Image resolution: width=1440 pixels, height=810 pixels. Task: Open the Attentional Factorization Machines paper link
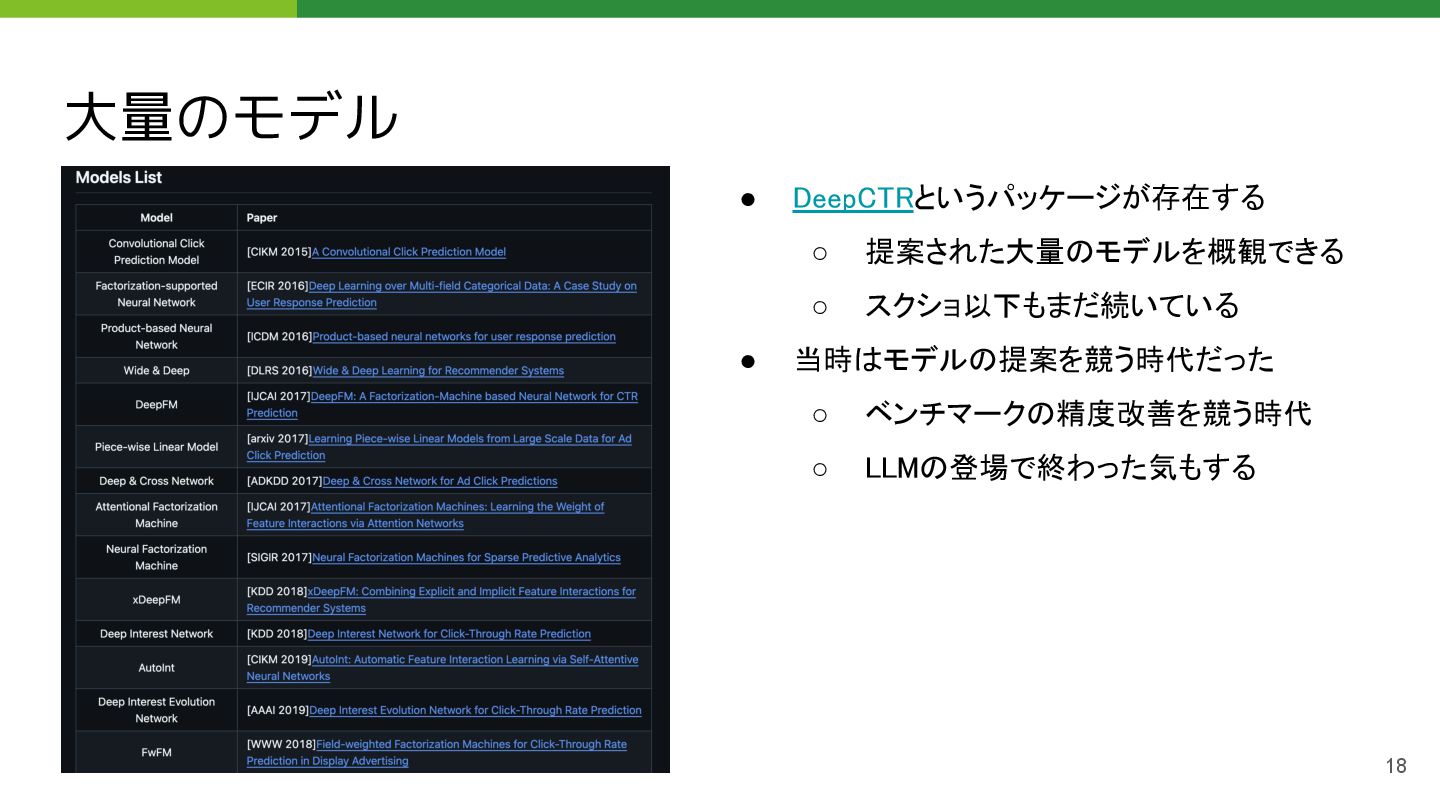426,515
